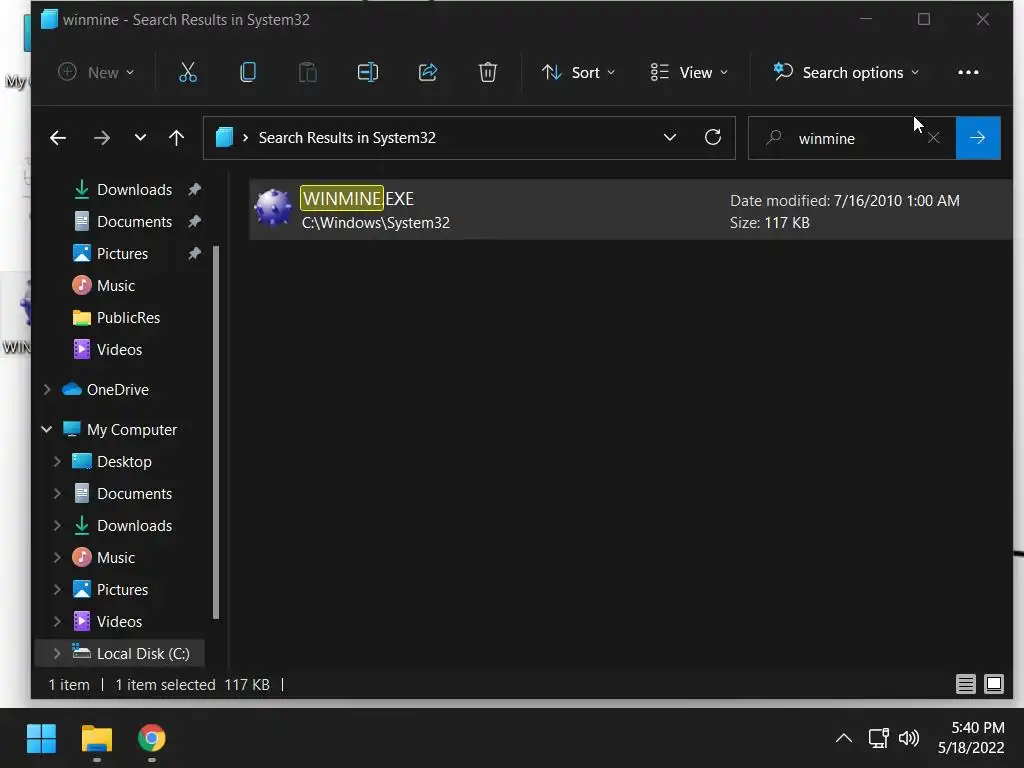Screen dimensions: 1024x768
Task: Open the Sort dropdown menu
Action: pos(579,72)
